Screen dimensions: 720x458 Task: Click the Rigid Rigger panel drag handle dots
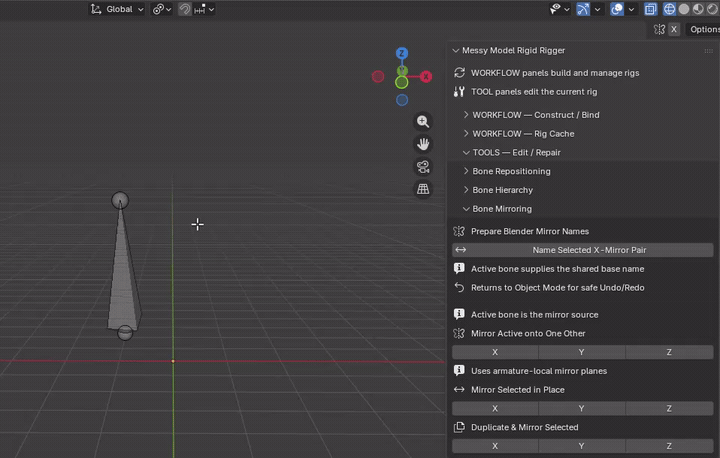tap(709, 51)
